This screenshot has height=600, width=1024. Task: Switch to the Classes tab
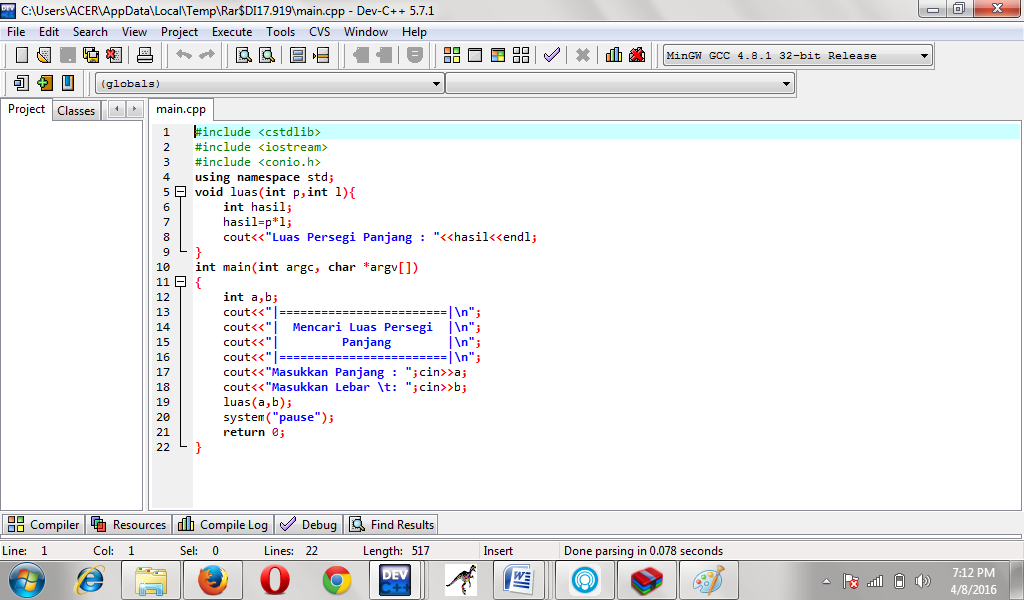point(76,110)
